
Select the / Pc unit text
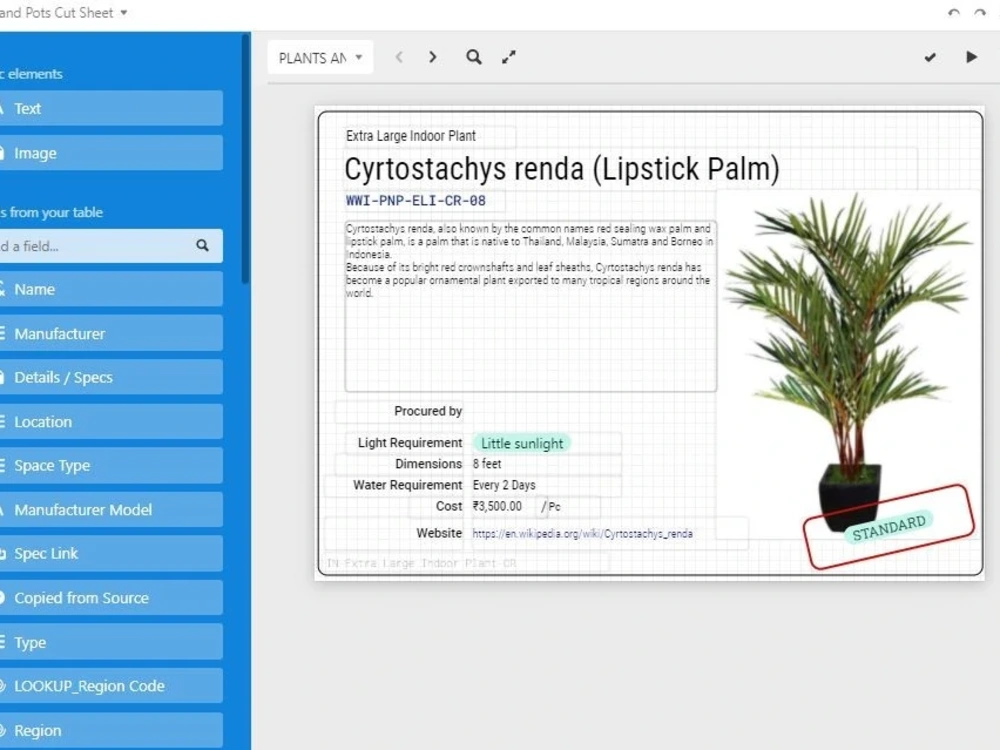tap(550, 507)
